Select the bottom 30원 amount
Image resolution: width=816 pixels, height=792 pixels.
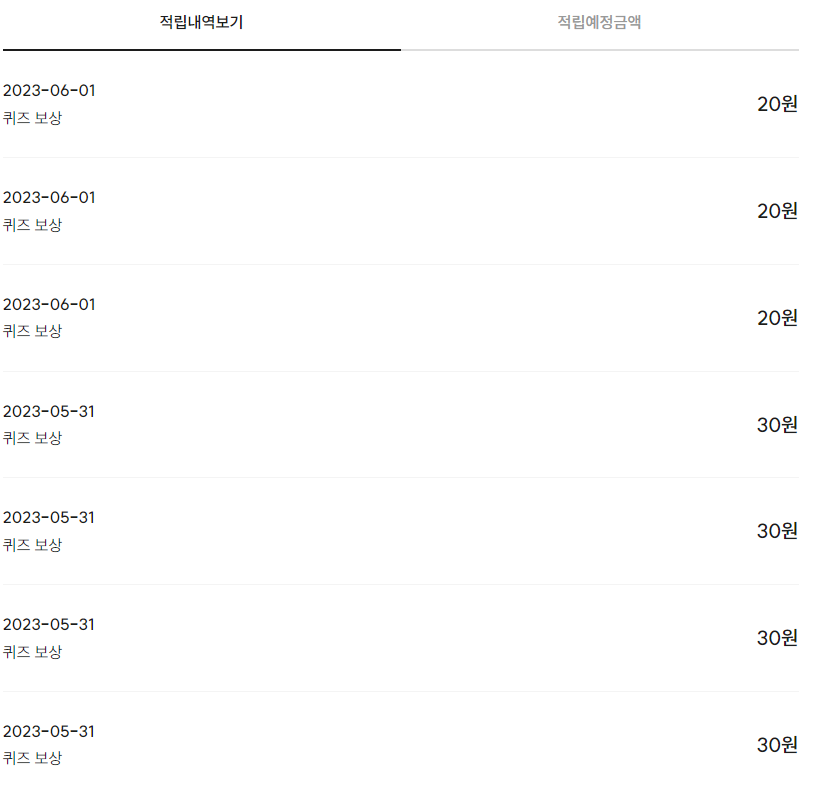778,744
